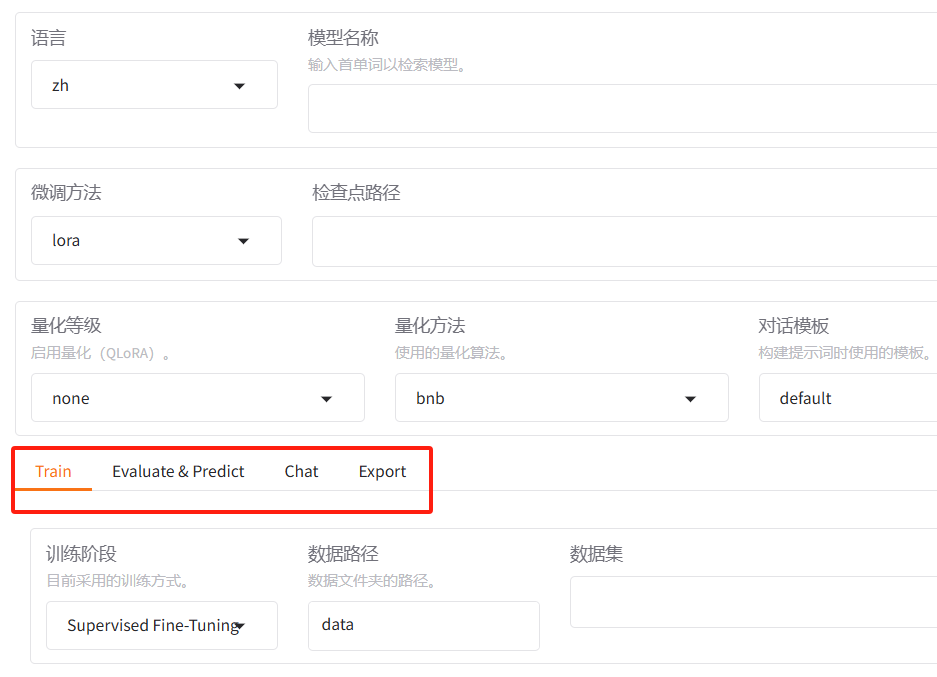Click the 模型名称 label text

(x=343, y=38)
